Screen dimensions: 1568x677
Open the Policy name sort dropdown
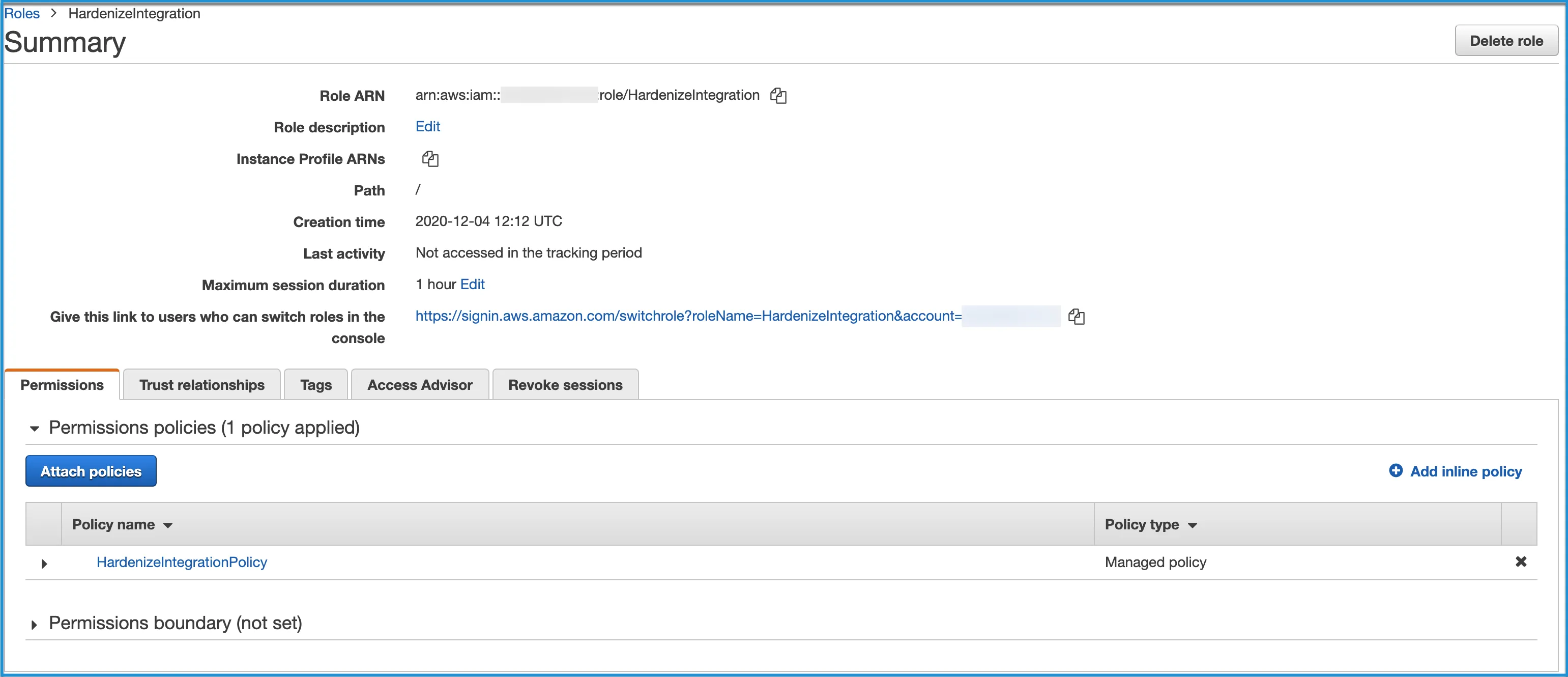[x=168, y=525]
